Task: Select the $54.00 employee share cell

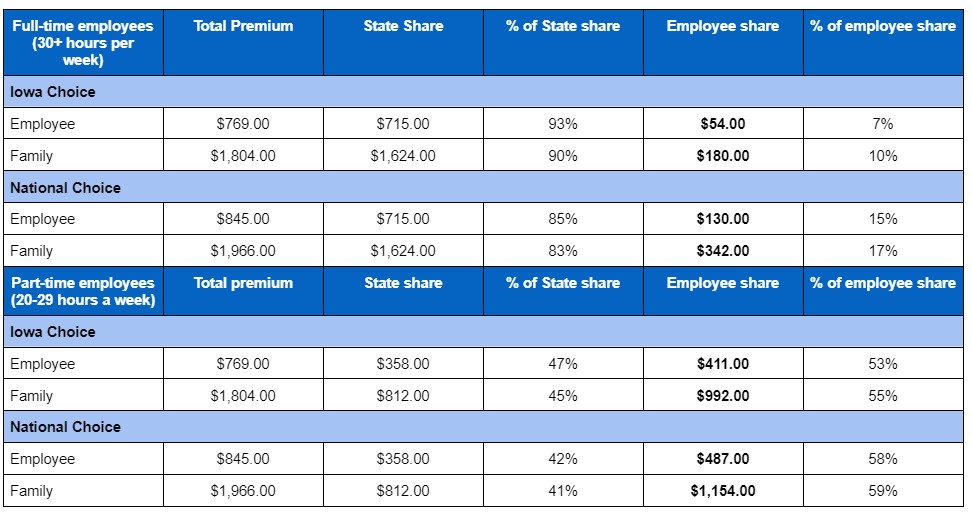Action: click(x=722, y=124)
